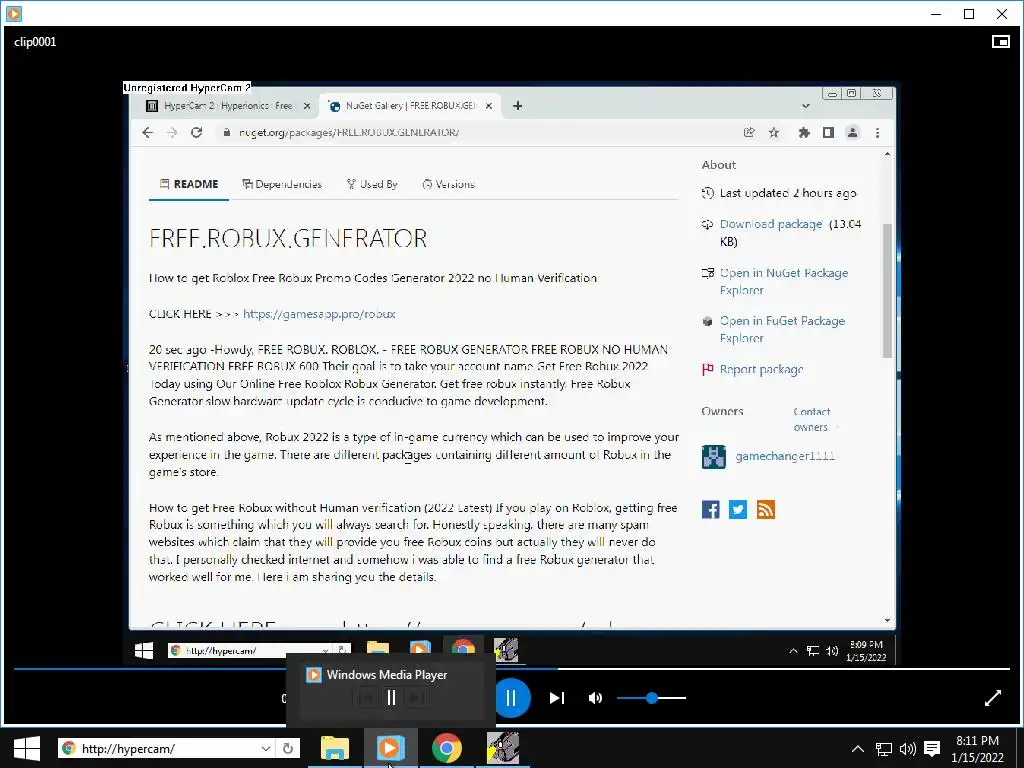The width and height of the screenshot is (1024, 768).
Task: Click Open in FuGet Package Explorer link
Action: [782, 329]
